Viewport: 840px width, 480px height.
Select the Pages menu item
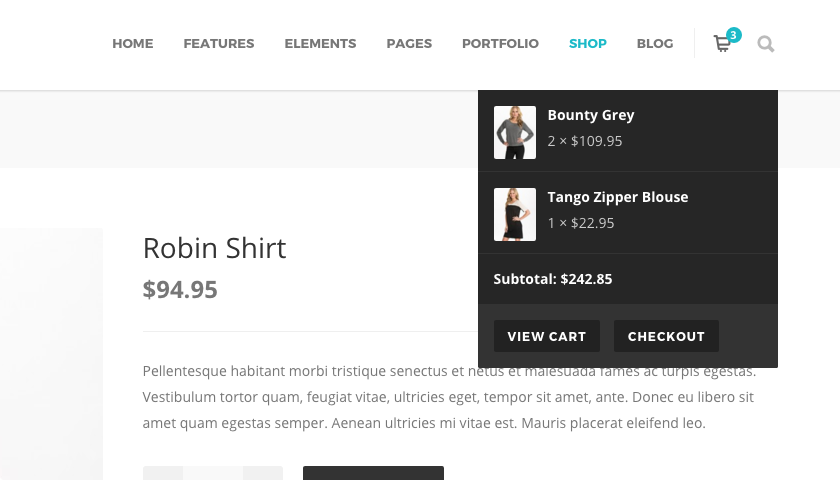409,44
